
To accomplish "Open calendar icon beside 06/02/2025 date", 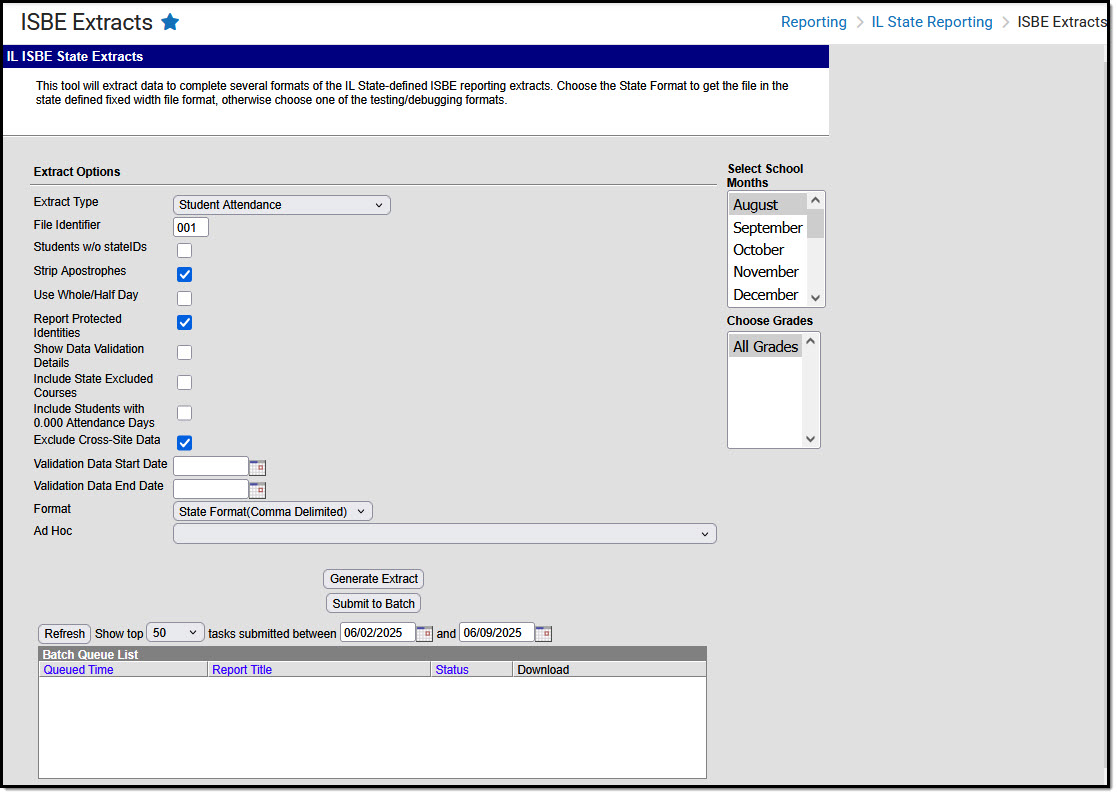I will coord(424,633).
